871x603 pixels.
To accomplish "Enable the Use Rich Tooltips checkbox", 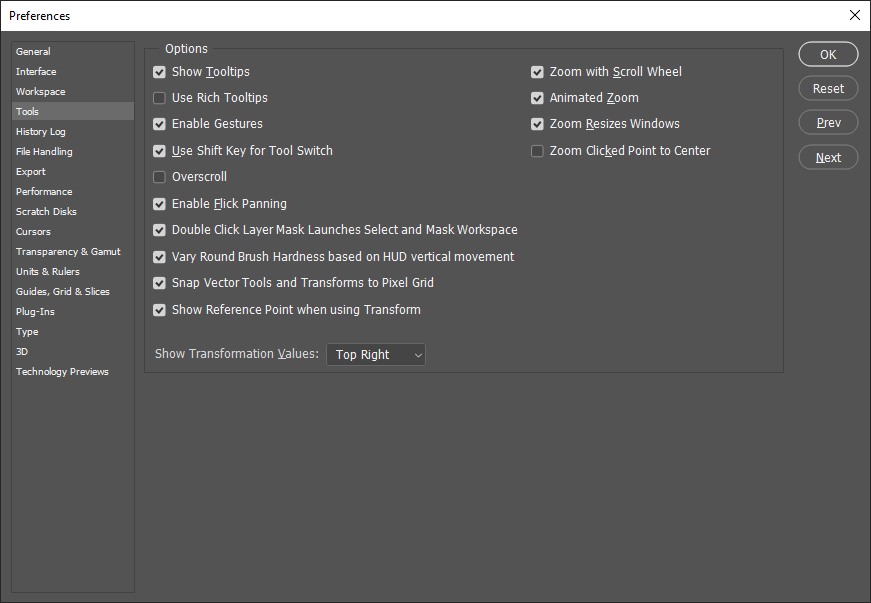I will (x=160, y=98).
